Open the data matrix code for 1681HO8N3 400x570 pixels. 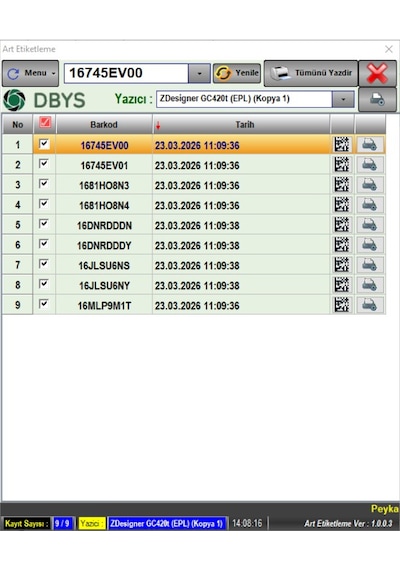(341, 185)
